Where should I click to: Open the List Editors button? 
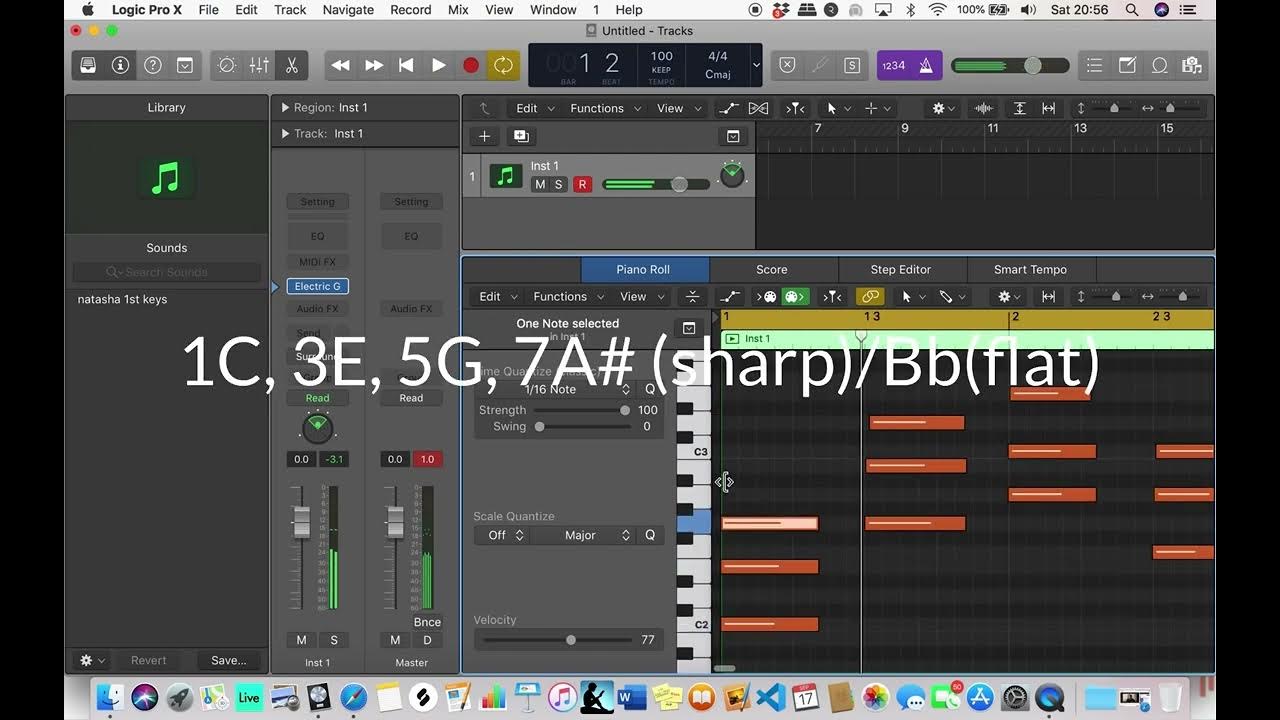click(1094, 65)
